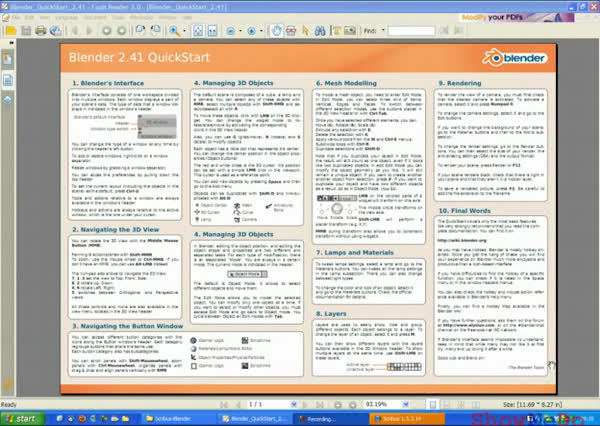Open Search with the binoculars icon
The height and width of the screenshot is (426, 600).
coord(320,31)
